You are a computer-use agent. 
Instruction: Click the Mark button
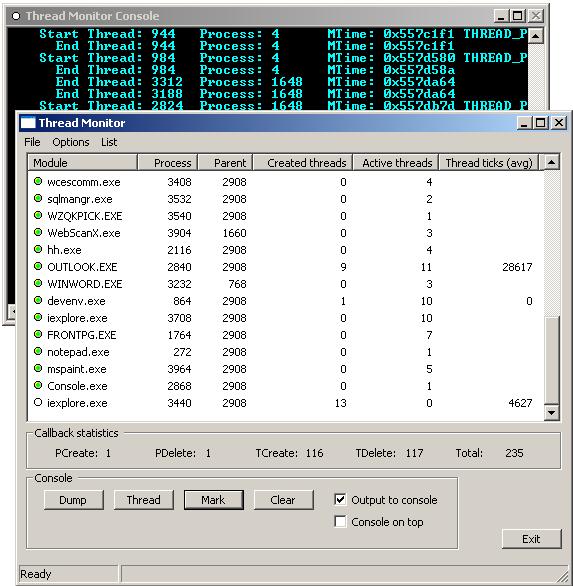coord(213,500)
